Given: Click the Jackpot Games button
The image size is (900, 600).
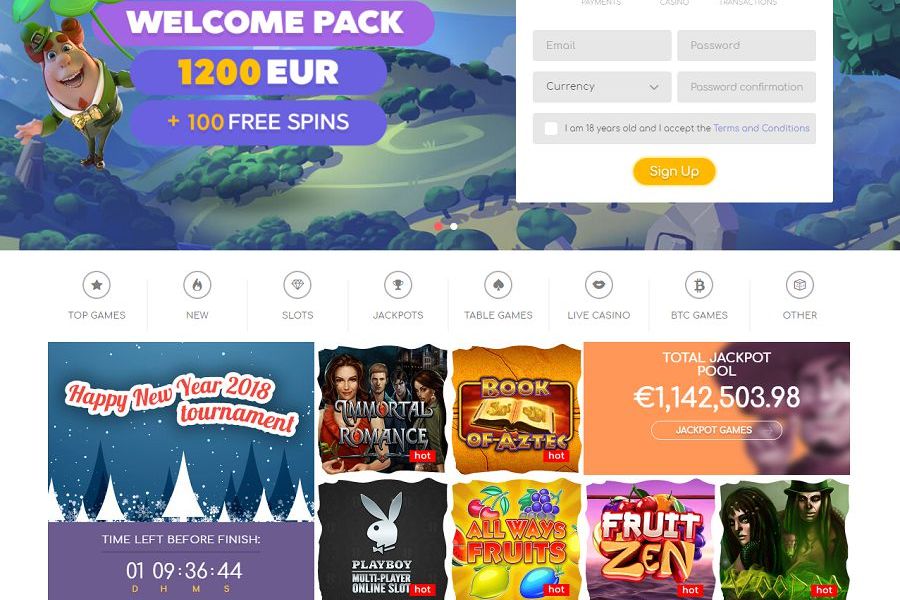Looking at the screenshot, I should click(x=716, y=430).
